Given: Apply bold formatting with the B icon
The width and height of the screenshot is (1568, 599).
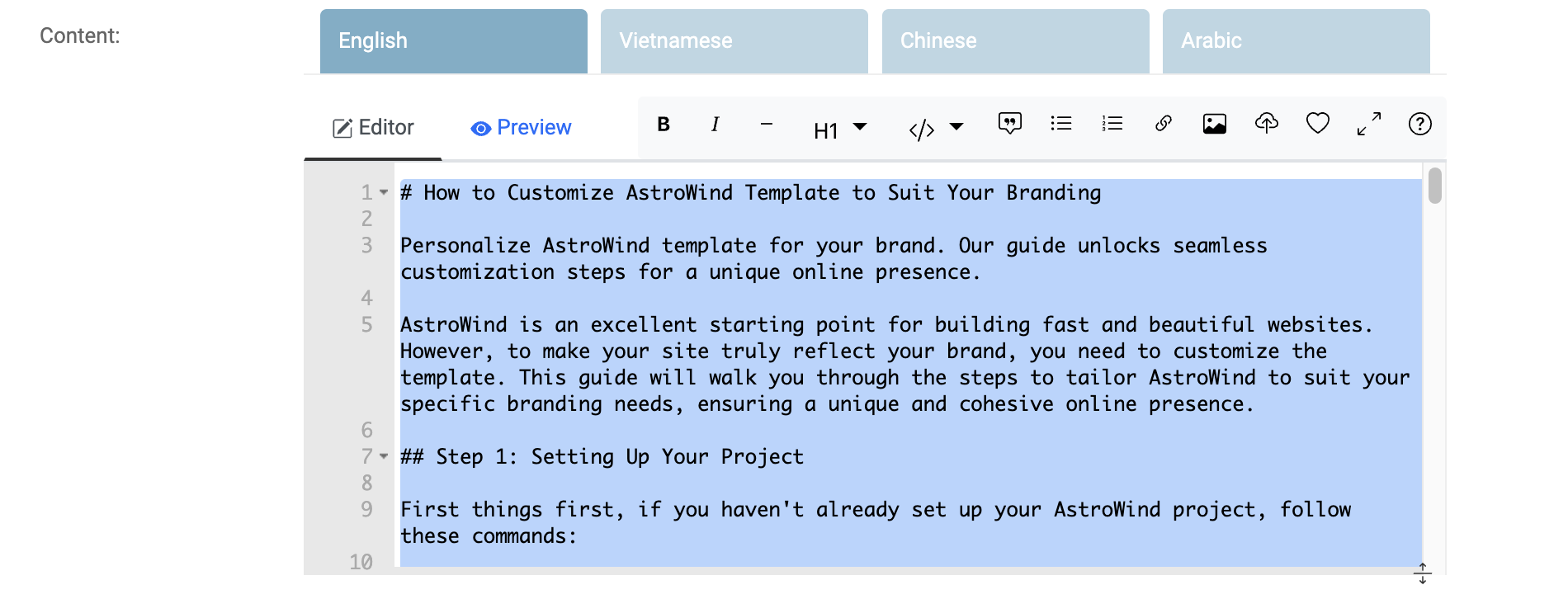Looking at the screenshot, I should (x=664, y=125).
